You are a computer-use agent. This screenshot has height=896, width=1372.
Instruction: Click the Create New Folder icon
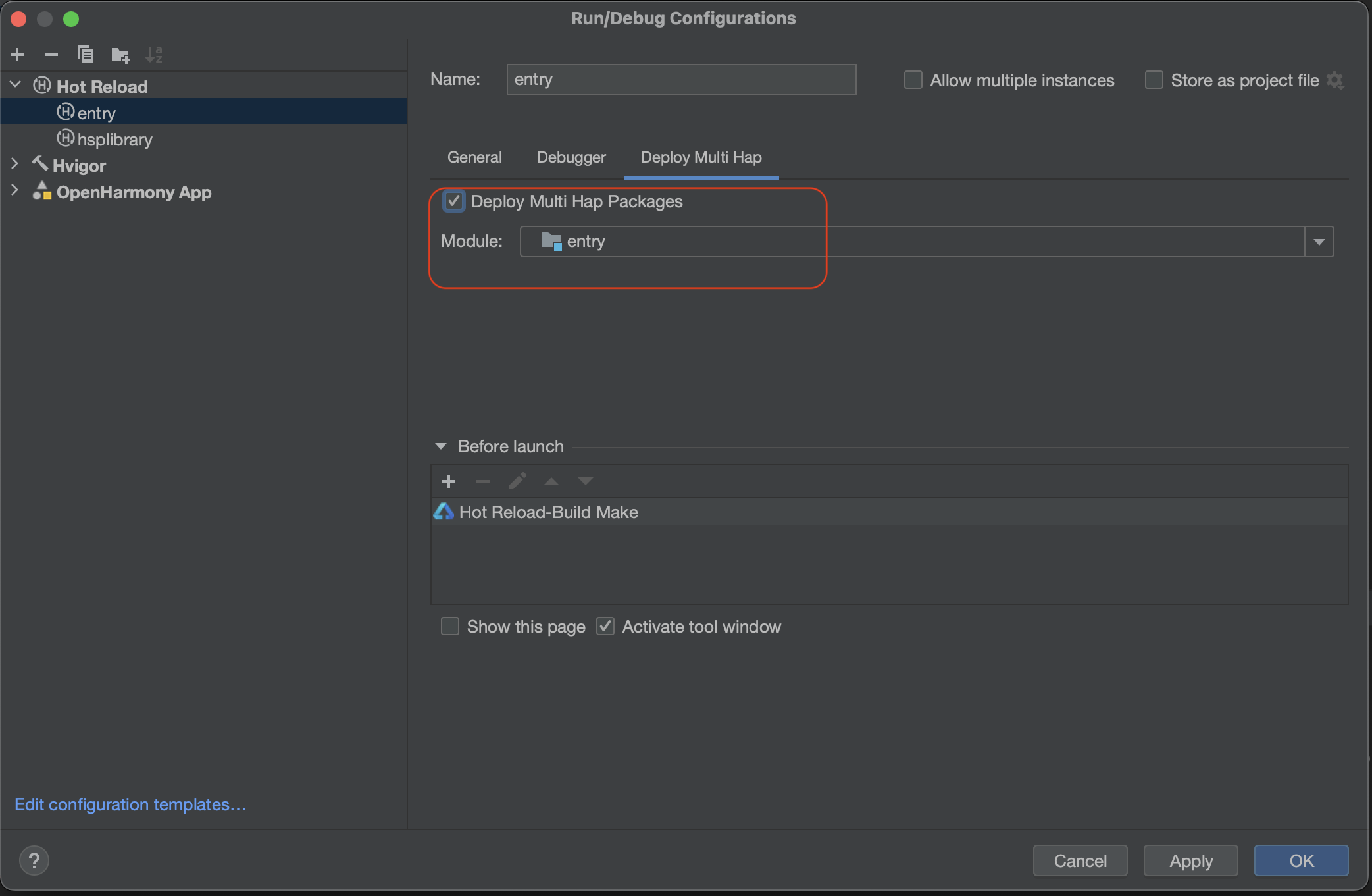pos(120,55)
